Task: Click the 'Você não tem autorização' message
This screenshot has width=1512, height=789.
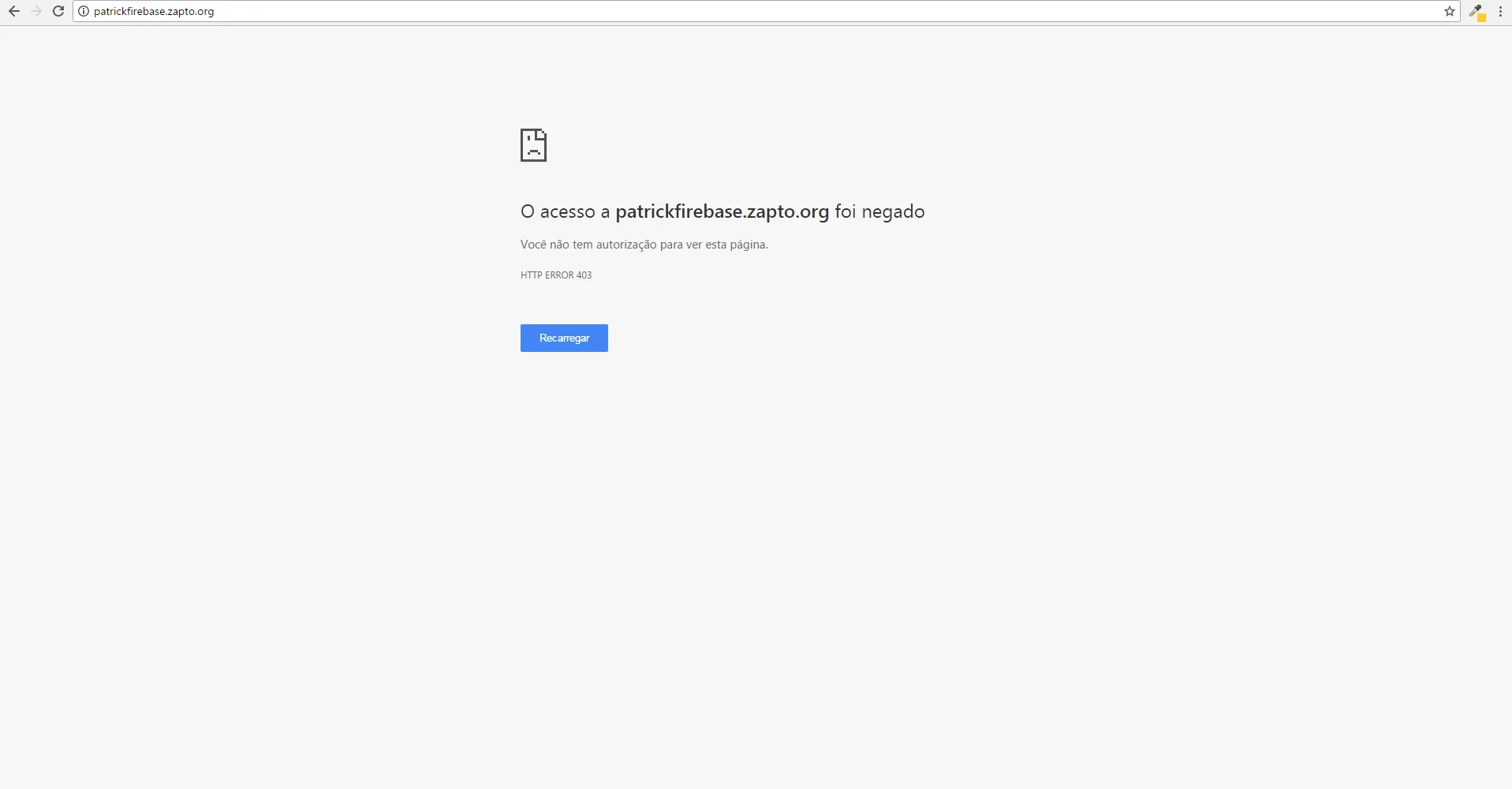Action: (x=644, y=245)
